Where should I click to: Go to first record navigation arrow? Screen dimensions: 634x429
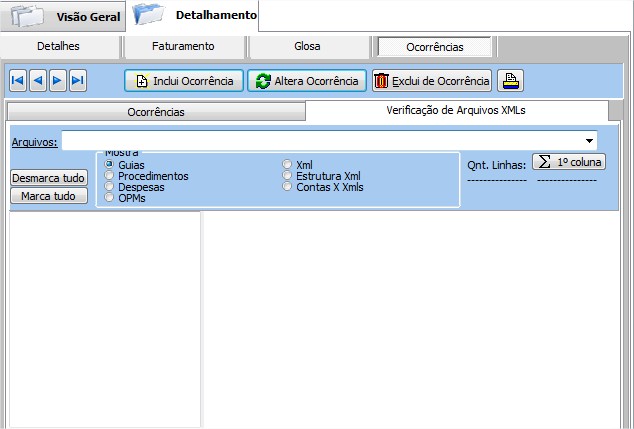pos(18,81)
